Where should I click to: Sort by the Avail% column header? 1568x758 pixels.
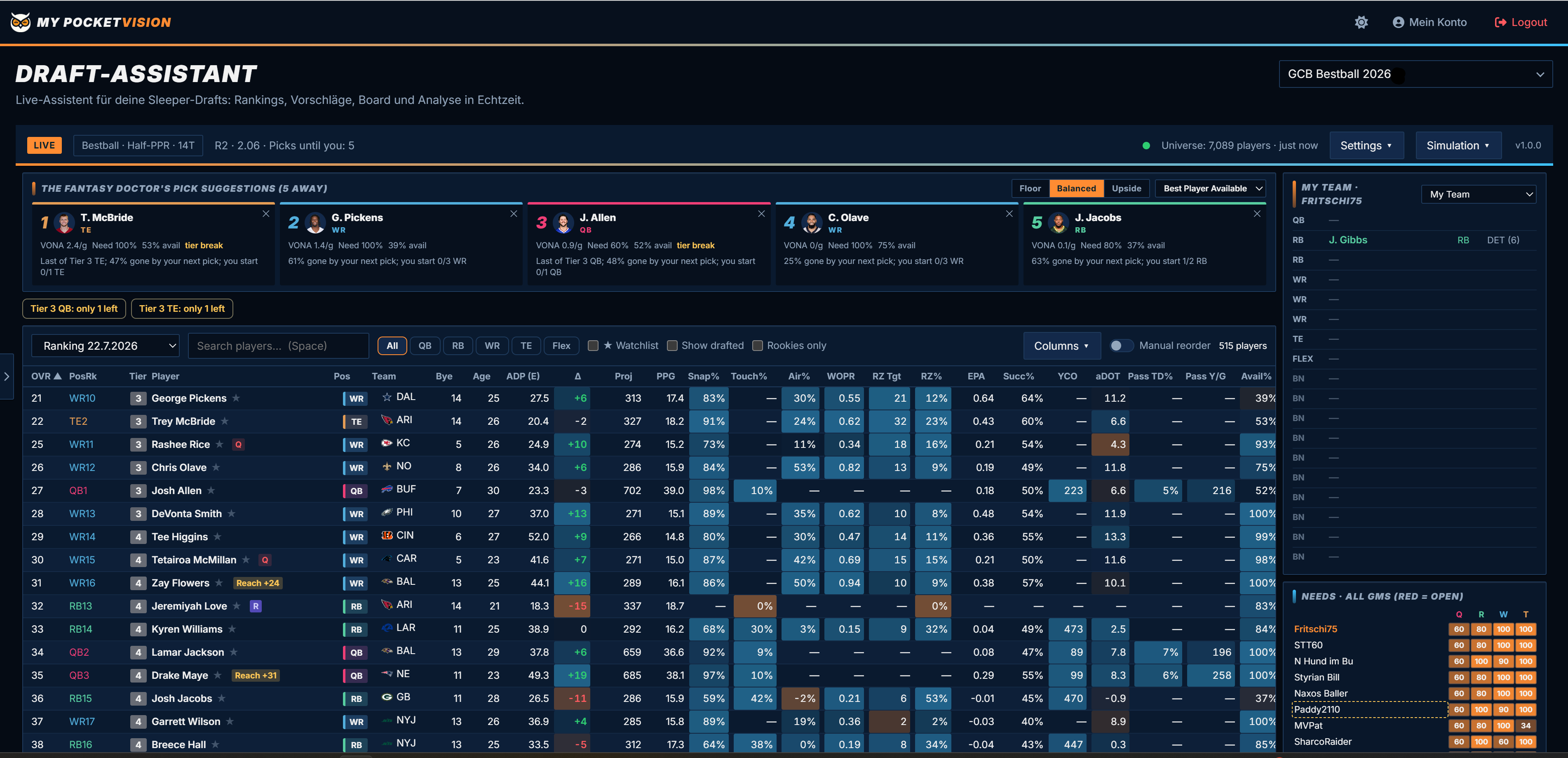click(1256, 376)
